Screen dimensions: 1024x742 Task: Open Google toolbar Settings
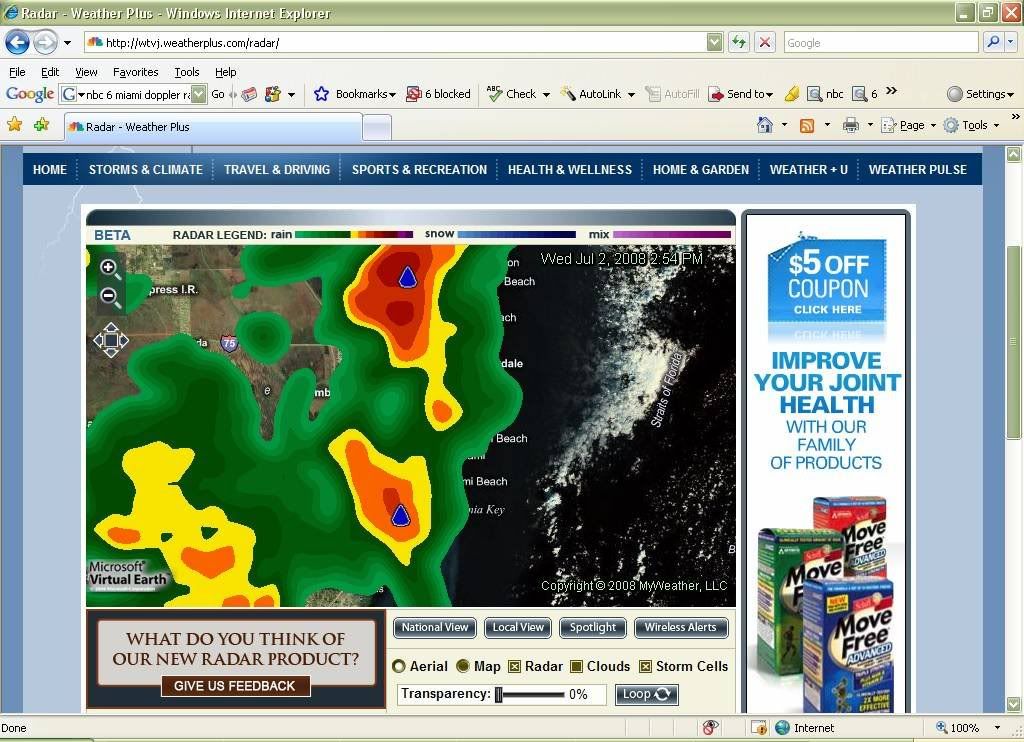pos(980,94)
